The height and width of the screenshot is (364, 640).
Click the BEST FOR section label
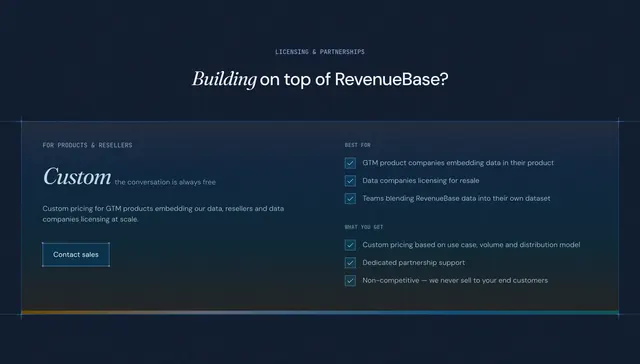tap(358, 145)
